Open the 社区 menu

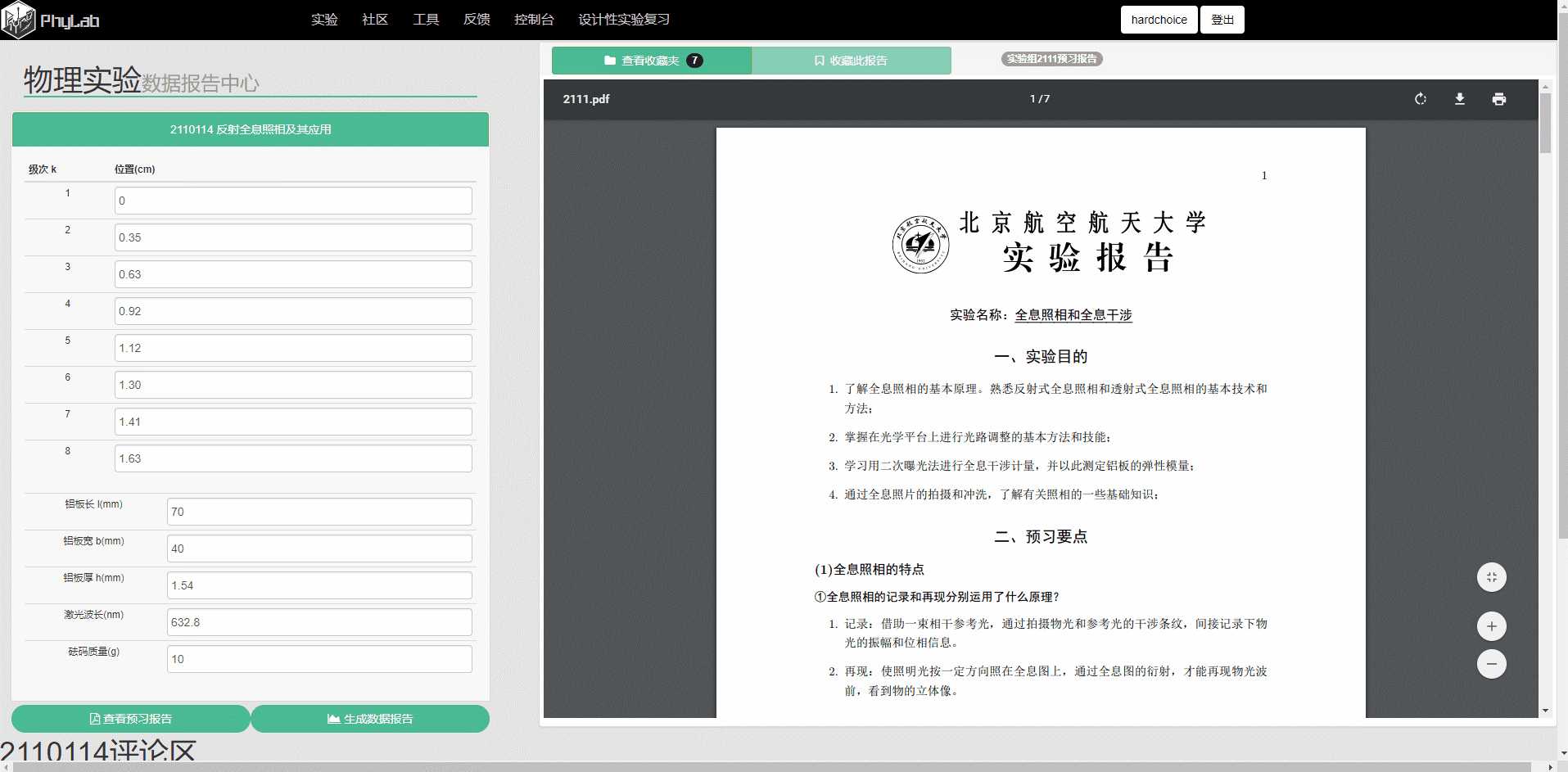(x=375, y=20)
